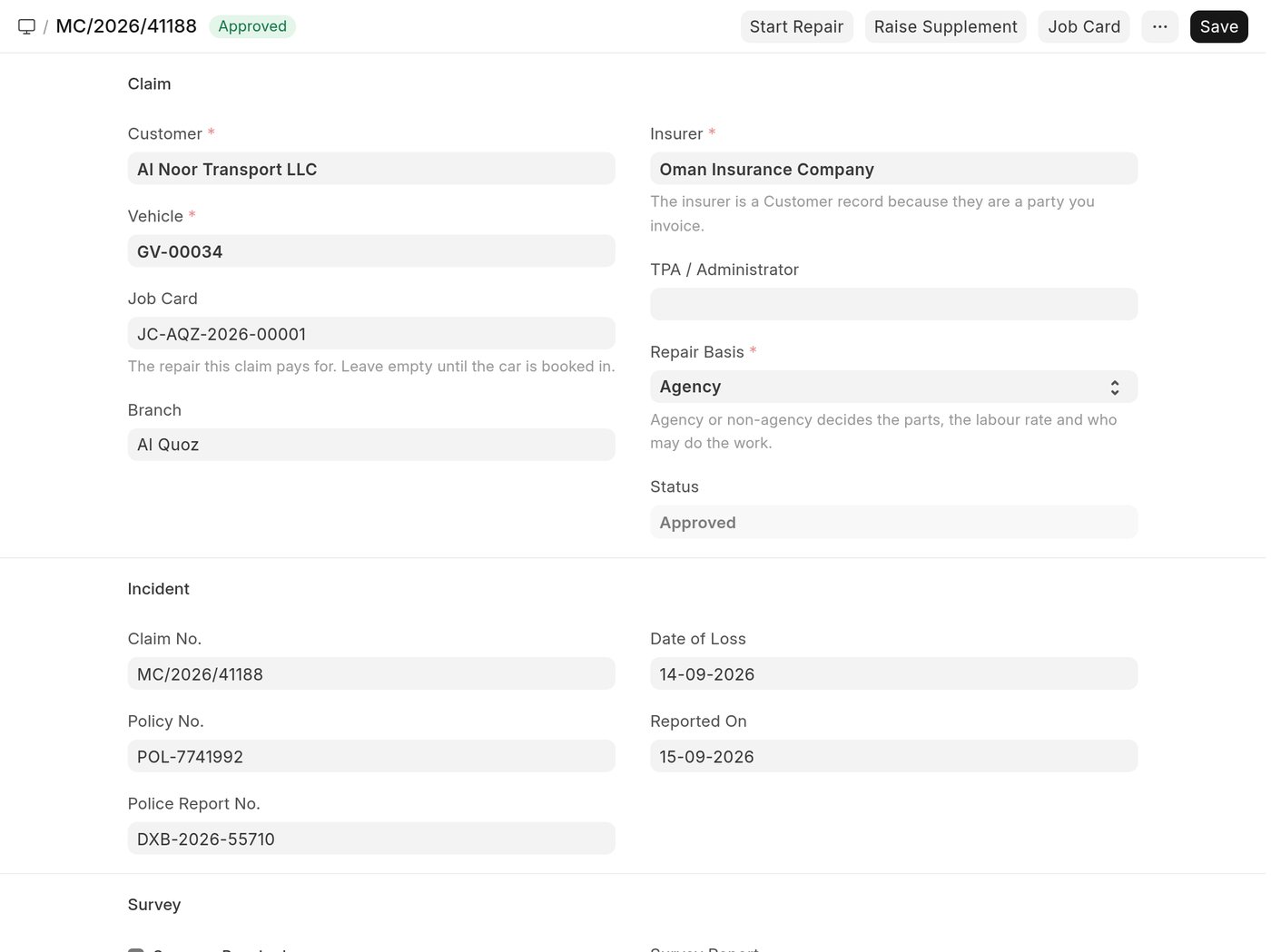1271x952 pixels.
Task: Open the Job Card button in header
Action: [x=1084, y=26]
